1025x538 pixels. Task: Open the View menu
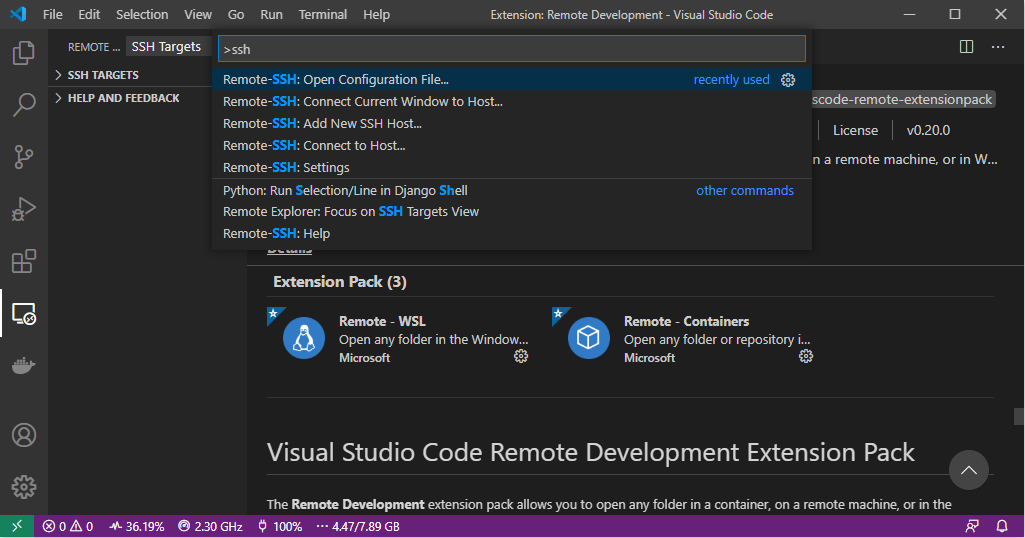(197, 14)
